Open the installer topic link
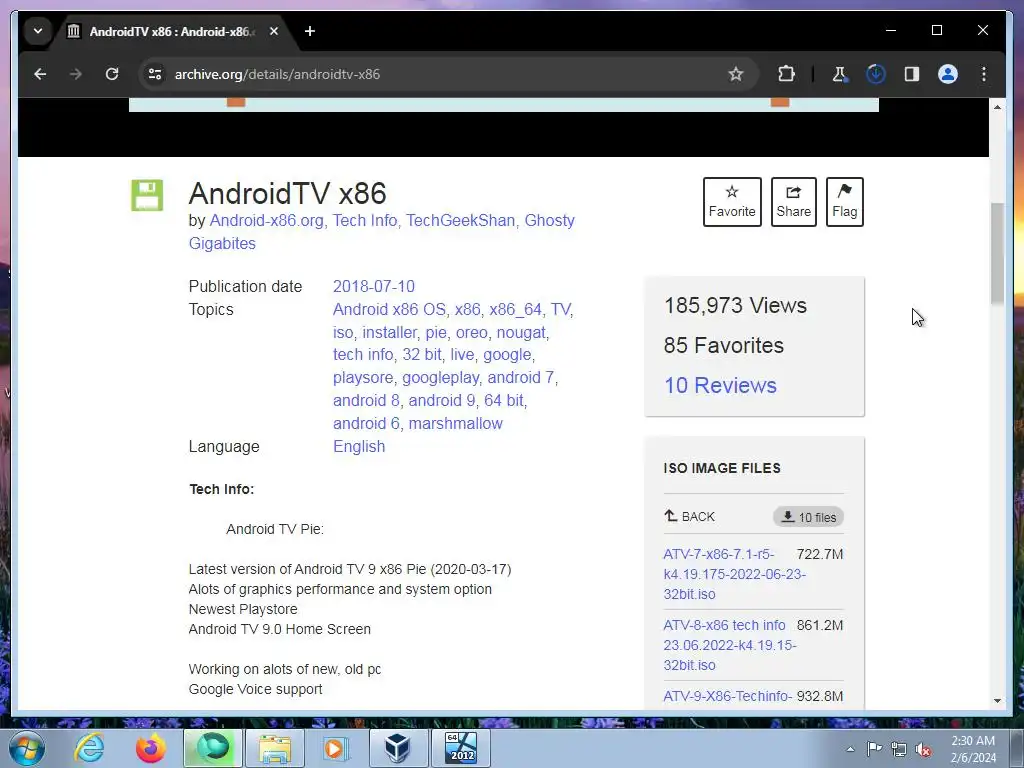This screenshot has height=768, width=1024. (x=389, y=332)
